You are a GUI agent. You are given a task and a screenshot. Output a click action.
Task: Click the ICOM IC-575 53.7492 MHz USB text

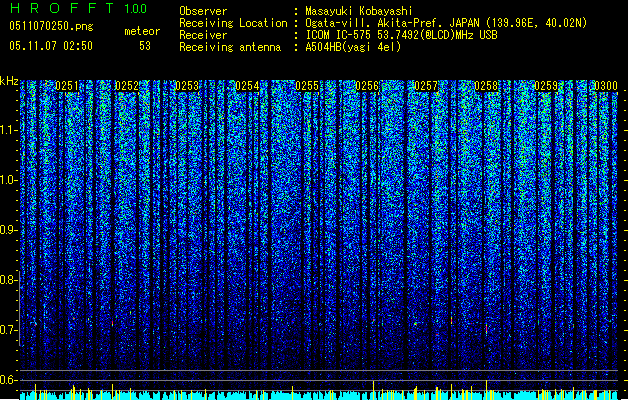pyautogui.click(x=401, y=35)
